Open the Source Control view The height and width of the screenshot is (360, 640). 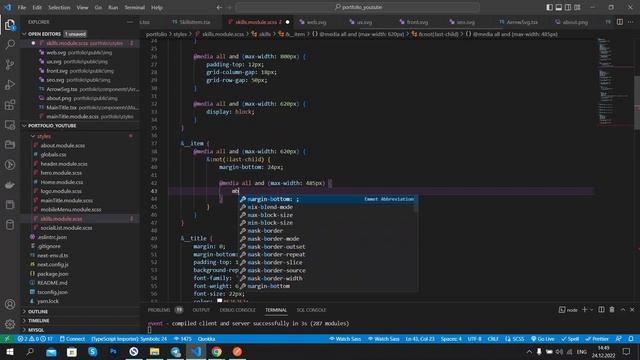click(x=10, y=64)
